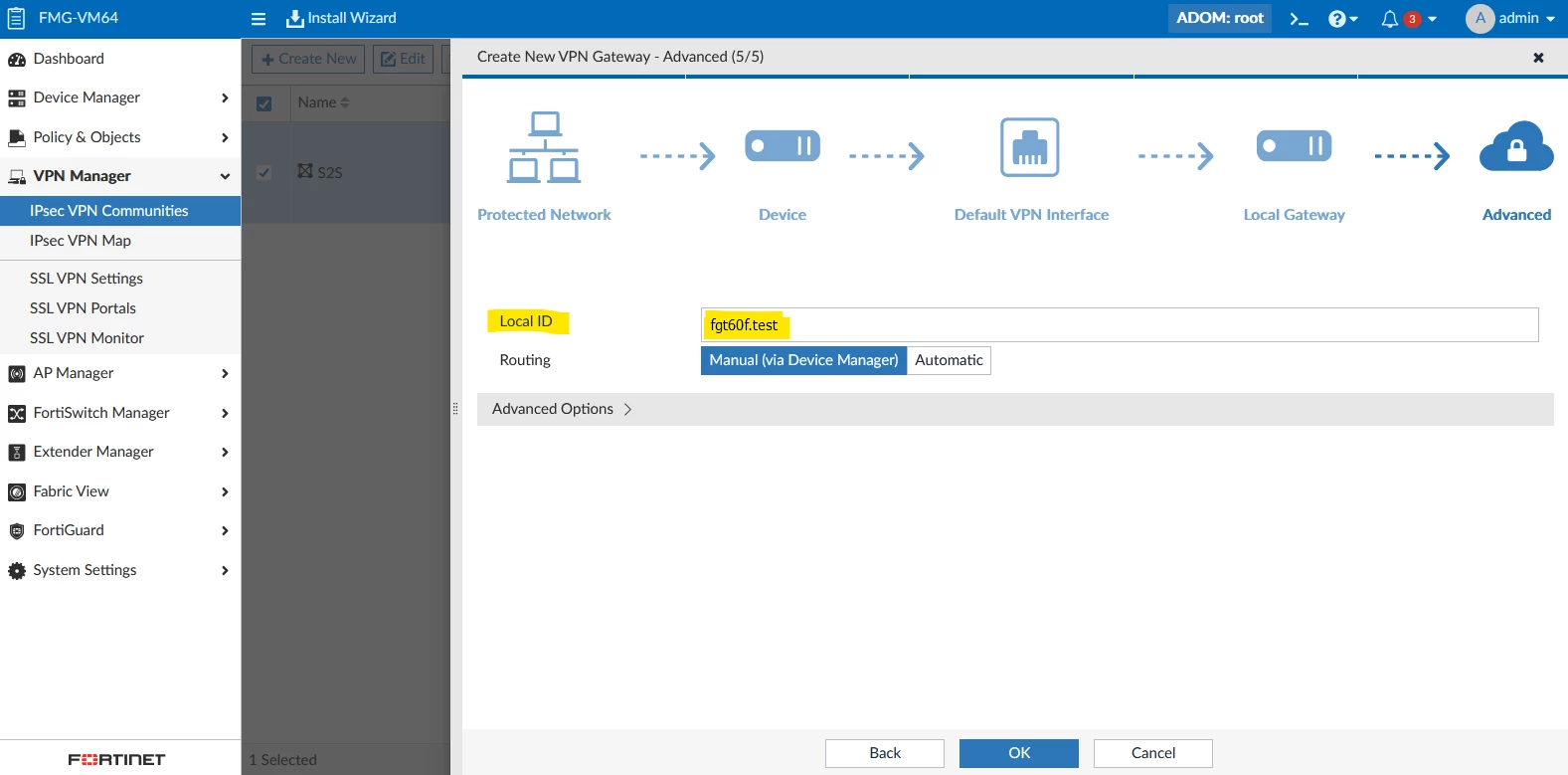1568x775 pixels.
Task: Expand the Device Manager menu
Action: (120, 97)
